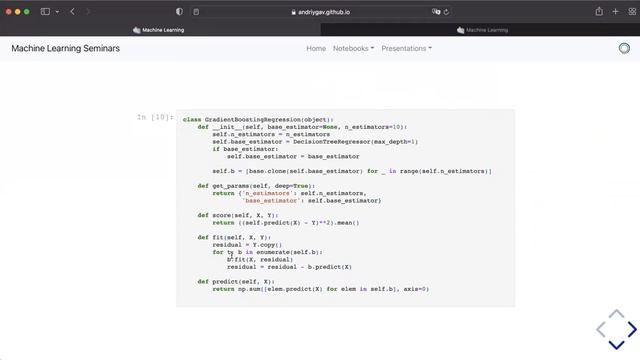The image size is (640, 360).
Task: Click the def get_params code line
Action: (256, 186)
